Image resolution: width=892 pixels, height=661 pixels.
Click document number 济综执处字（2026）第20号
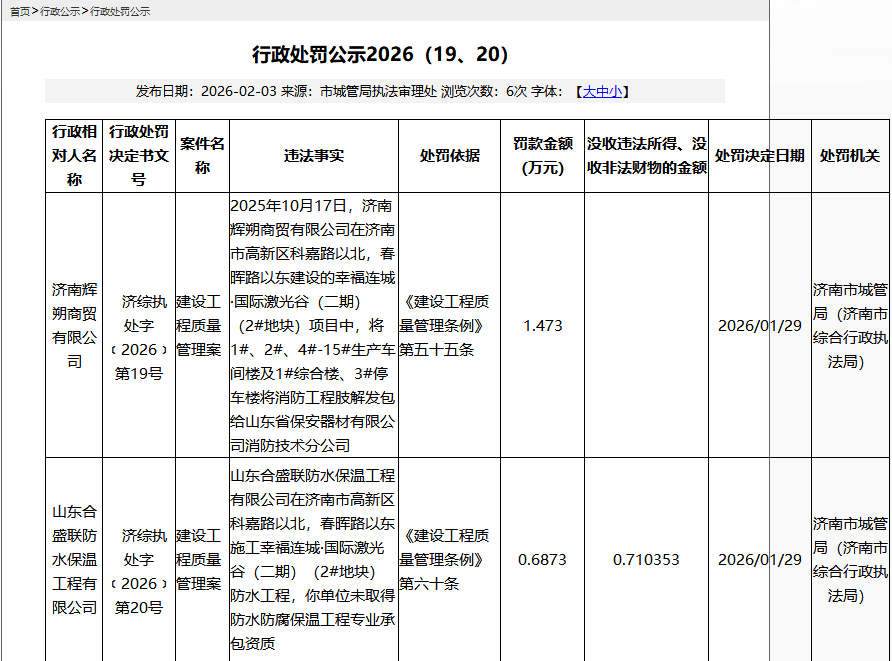[140, 560]
